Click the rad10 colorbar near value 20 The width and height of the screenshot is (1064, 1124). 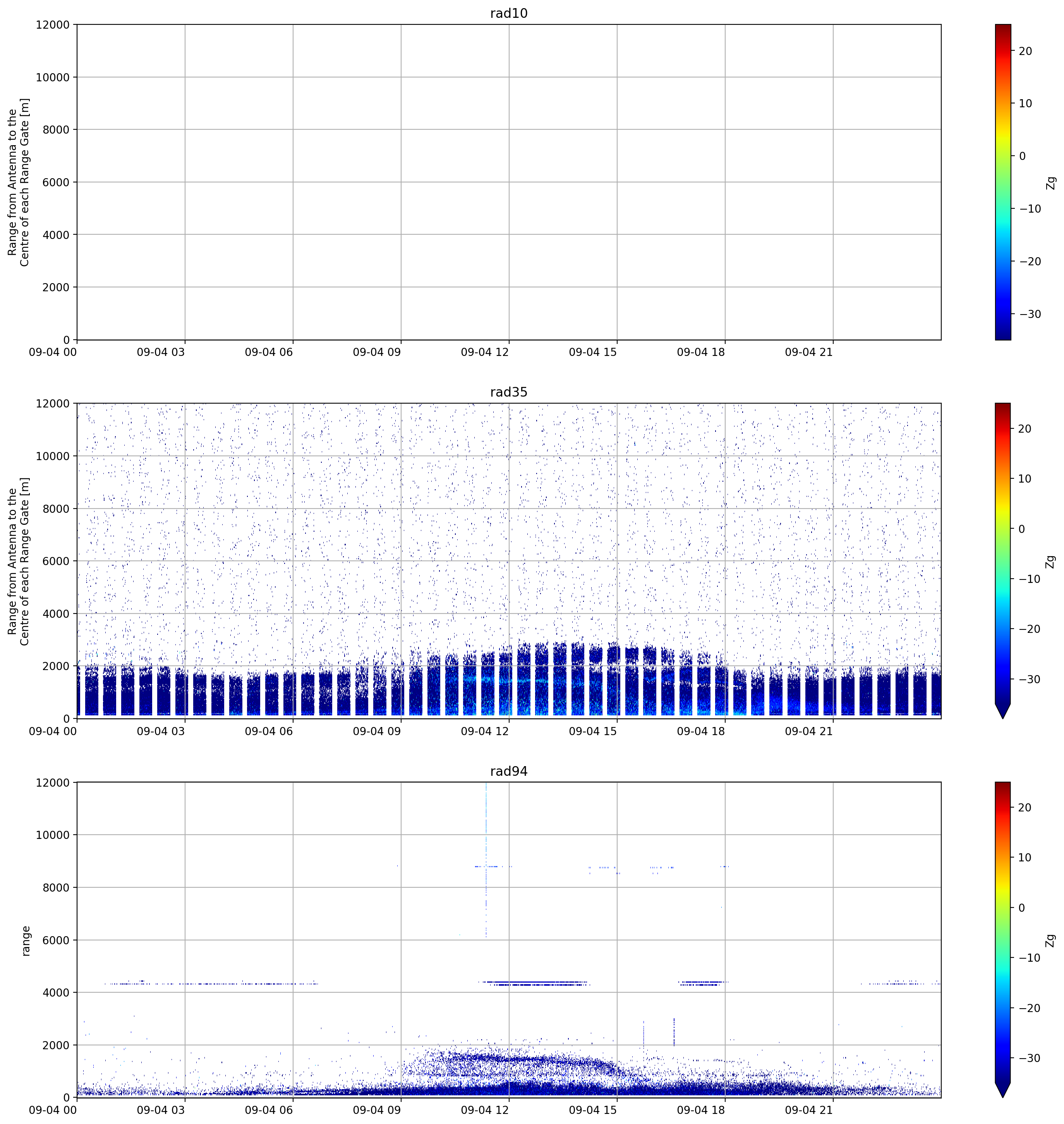(1003, 51)
